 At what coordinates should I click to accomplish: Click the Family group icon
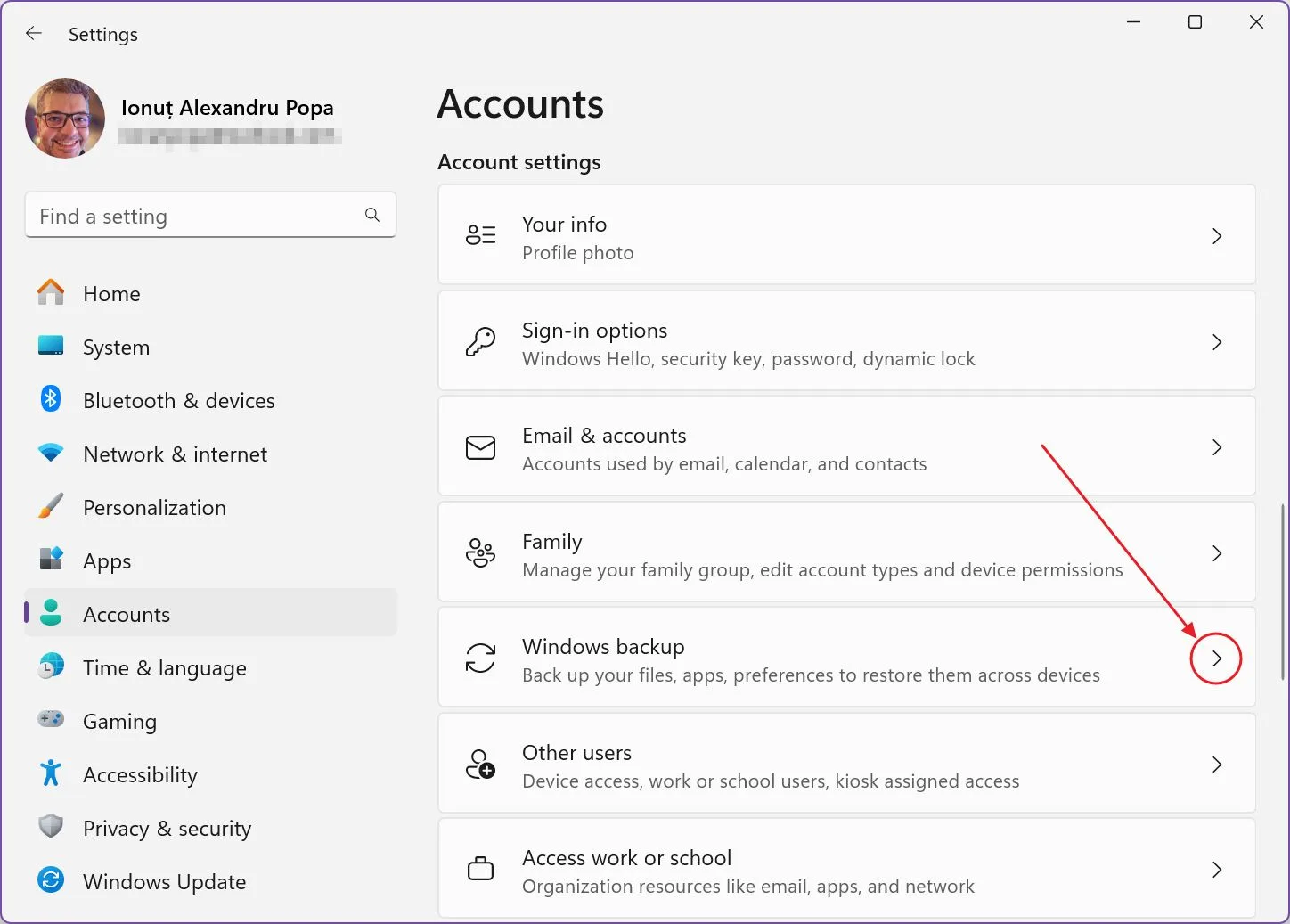[x=480, y=552]
